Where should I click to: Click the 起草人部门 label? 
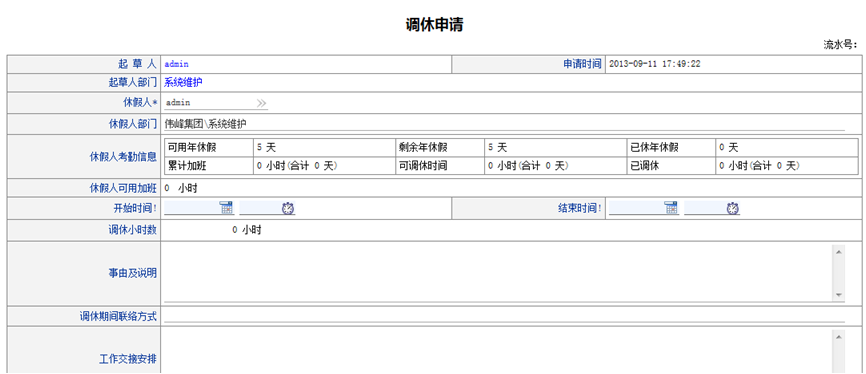(133, 83)
